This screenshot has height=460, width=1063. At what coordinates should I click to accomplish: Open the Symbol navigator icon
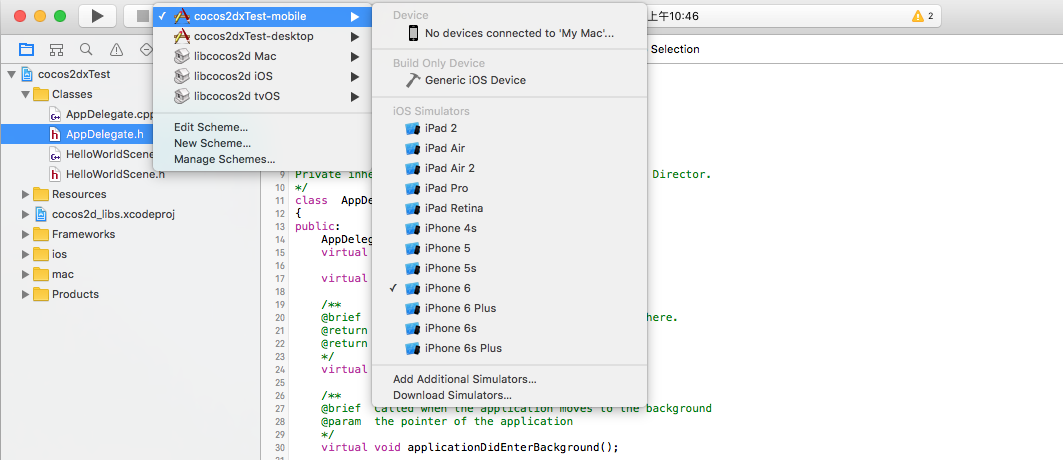pos(56,49)
